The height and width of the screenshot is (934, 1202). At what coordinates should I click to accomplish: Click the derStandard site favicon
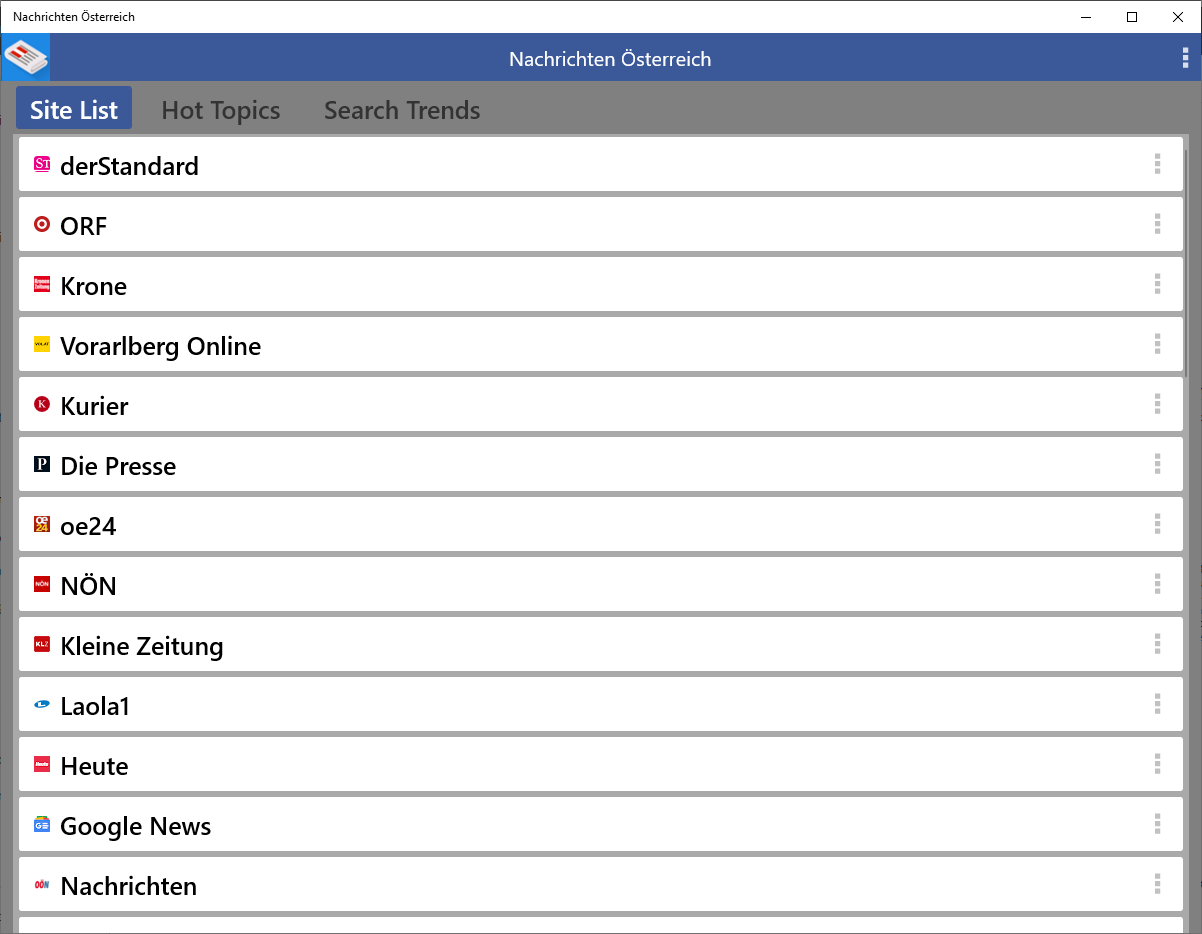coord(42,164)
